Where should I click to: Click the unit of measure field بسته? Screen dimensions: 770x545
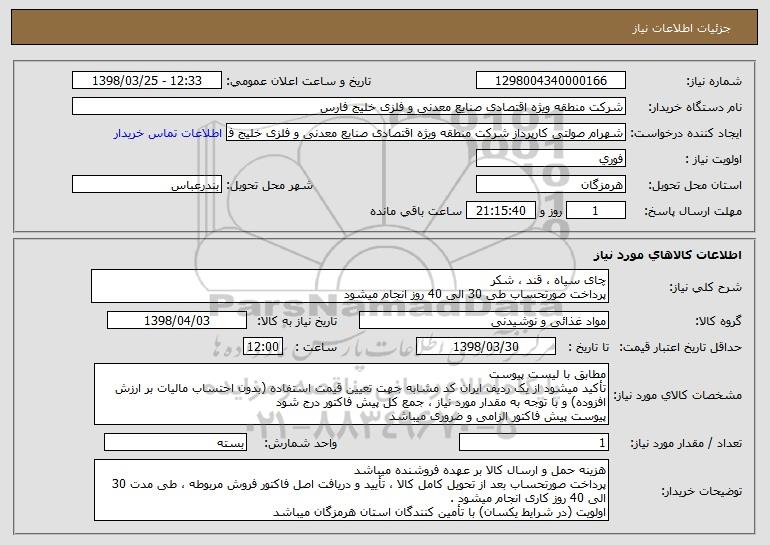[x=175, y=442]
